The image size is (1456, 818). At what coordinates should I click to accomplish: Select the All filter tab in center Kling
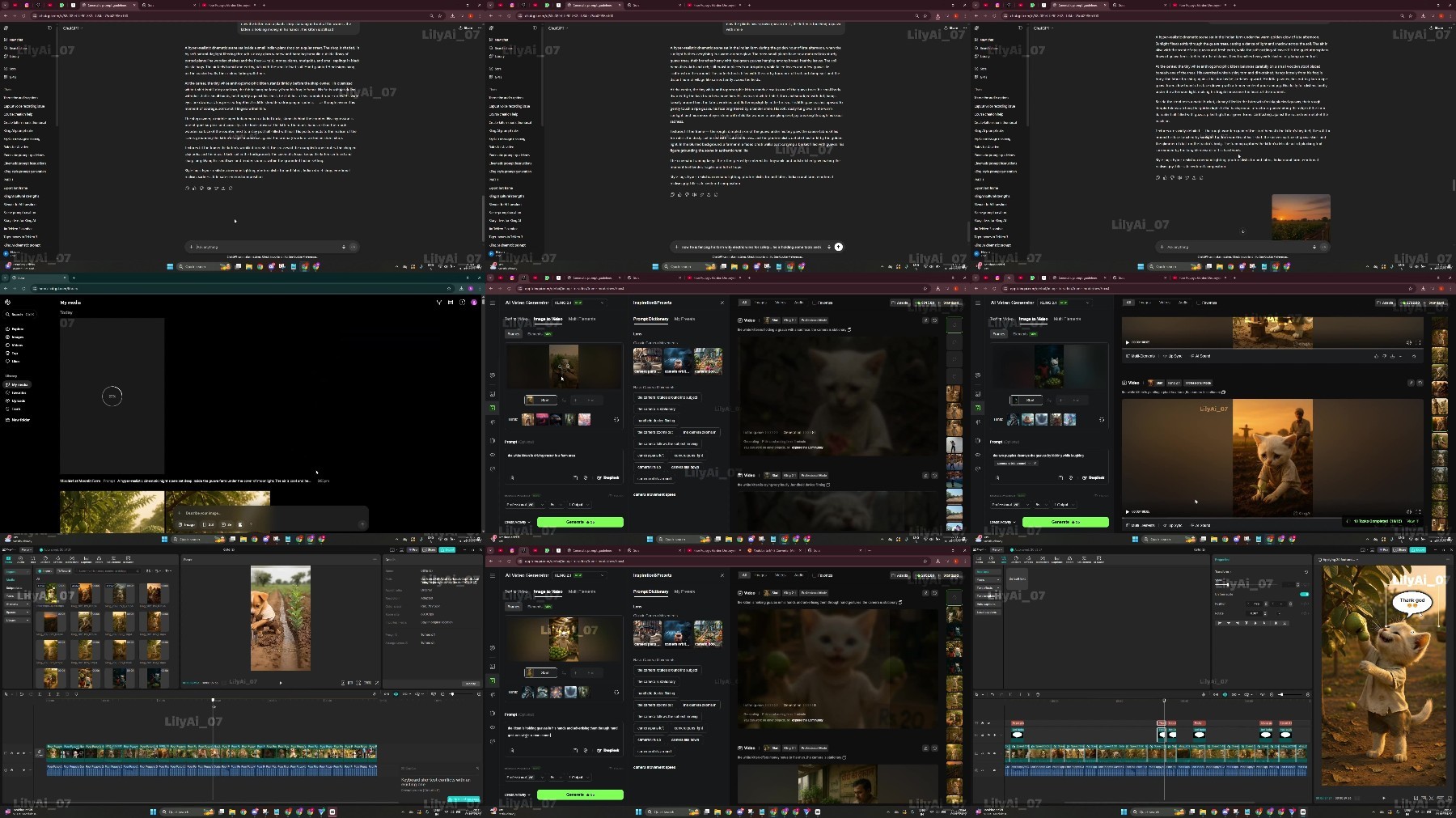point(744,303)
